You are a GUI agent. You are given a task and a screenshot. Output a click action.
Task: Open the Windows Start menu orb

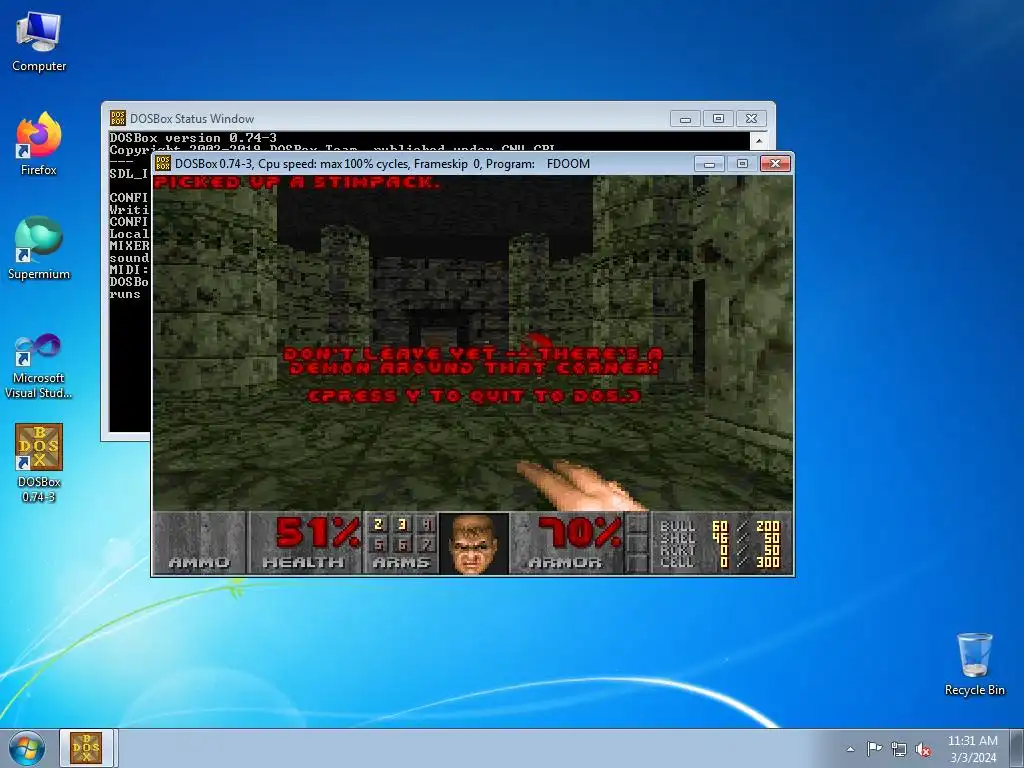tap(27, 748)
